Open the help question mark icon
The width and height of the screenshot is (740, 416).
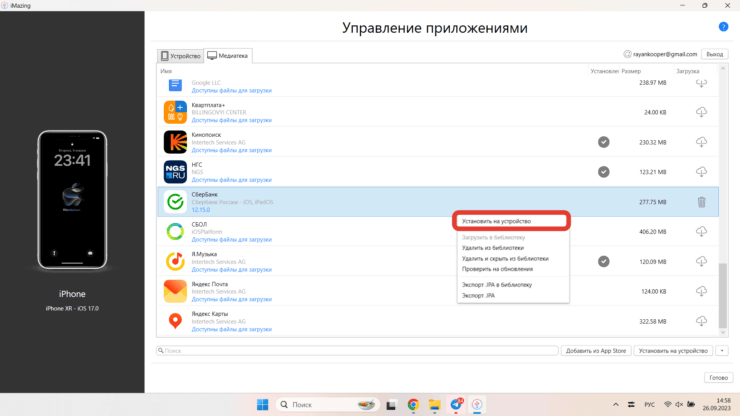723,27
